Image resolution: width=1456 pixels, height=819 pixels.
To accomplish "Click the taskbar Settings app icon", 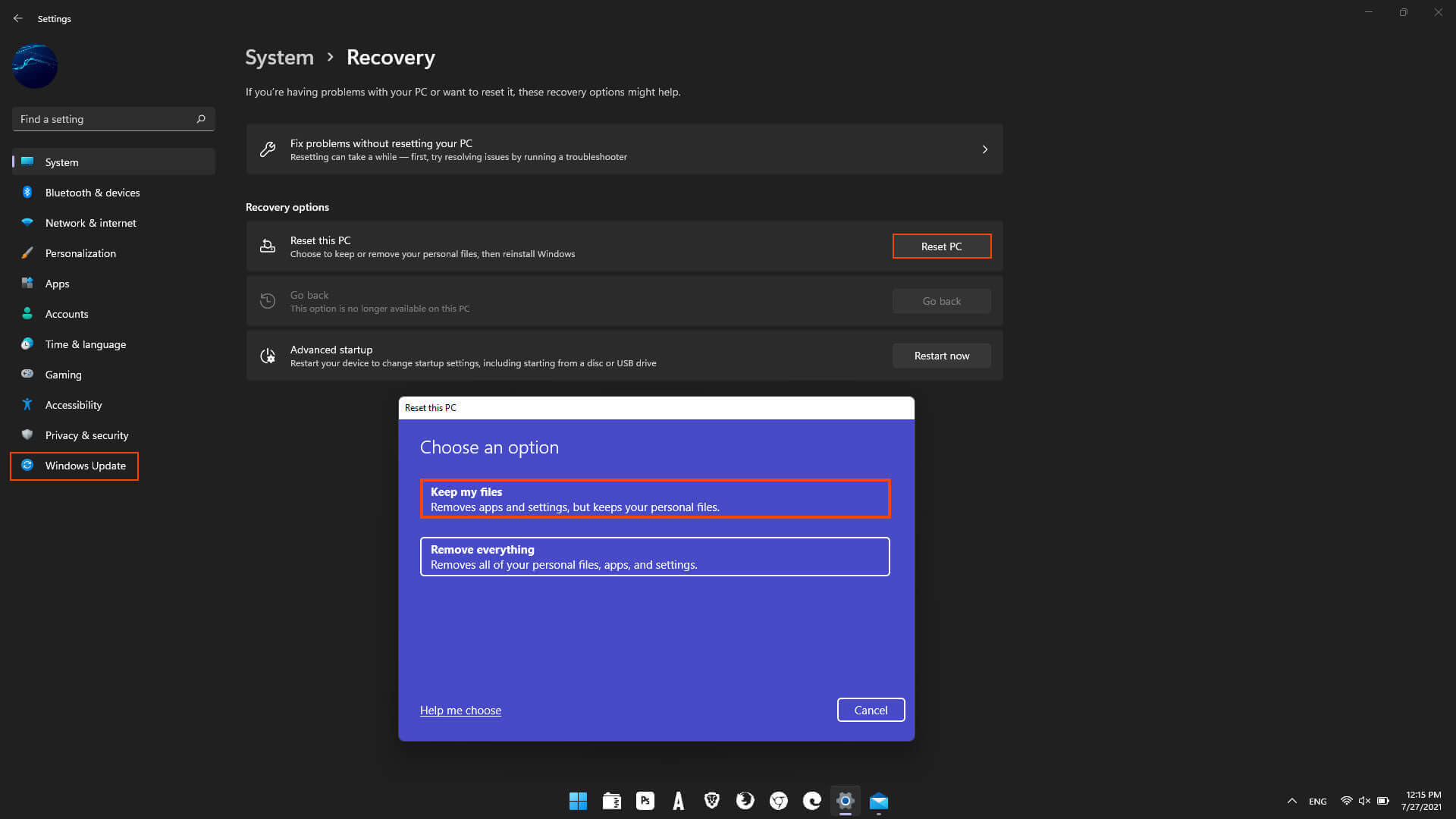I will coord(845,800).
